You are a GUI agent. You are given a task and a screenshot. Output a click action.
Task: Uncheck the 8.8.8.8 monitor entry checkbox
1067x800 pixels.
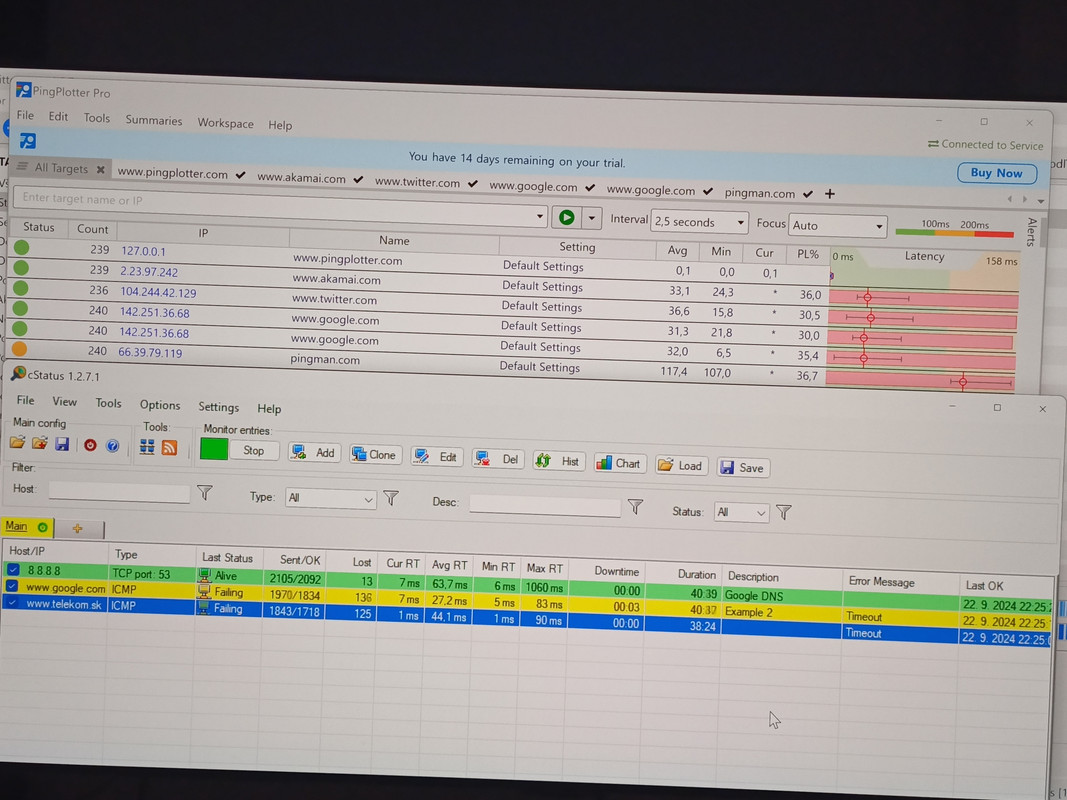(13, 569)
